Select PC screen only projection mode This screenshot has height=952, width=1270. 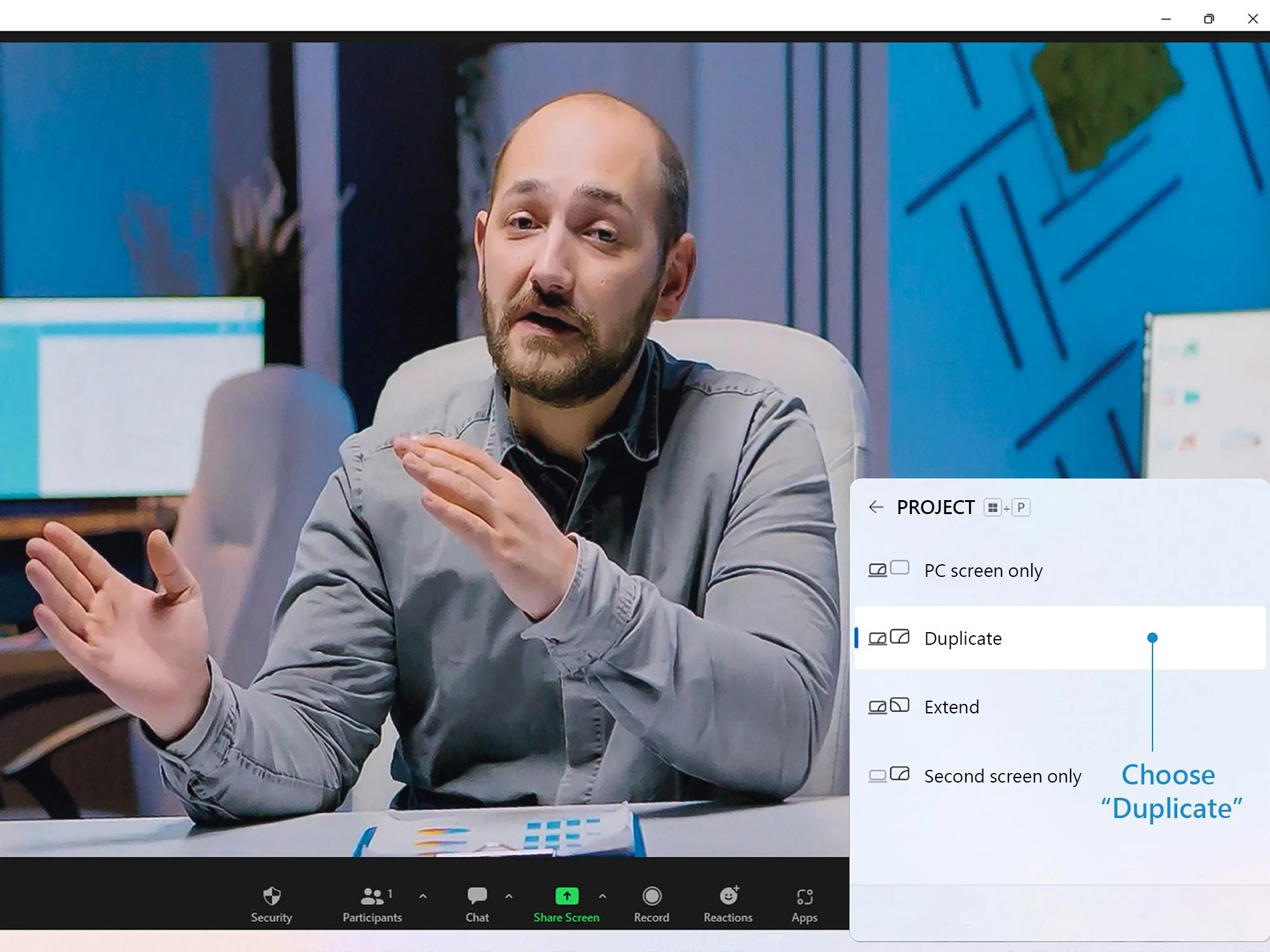pos(982,571)
